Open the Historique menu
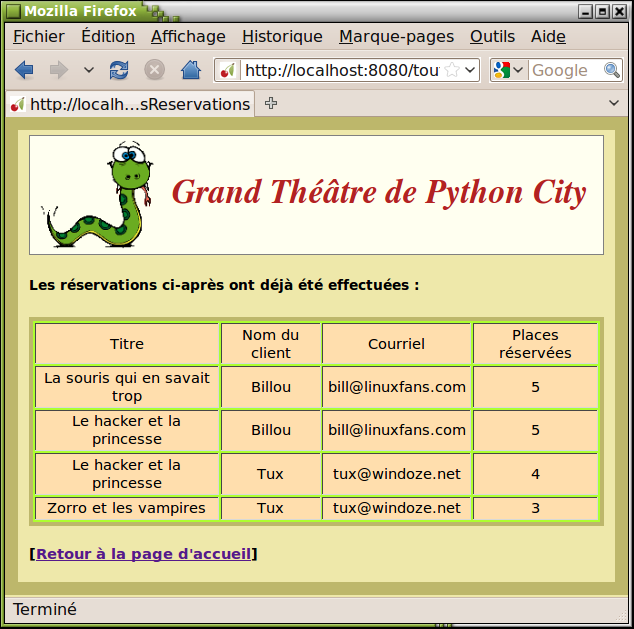634x629 pixels. point(282,36)
